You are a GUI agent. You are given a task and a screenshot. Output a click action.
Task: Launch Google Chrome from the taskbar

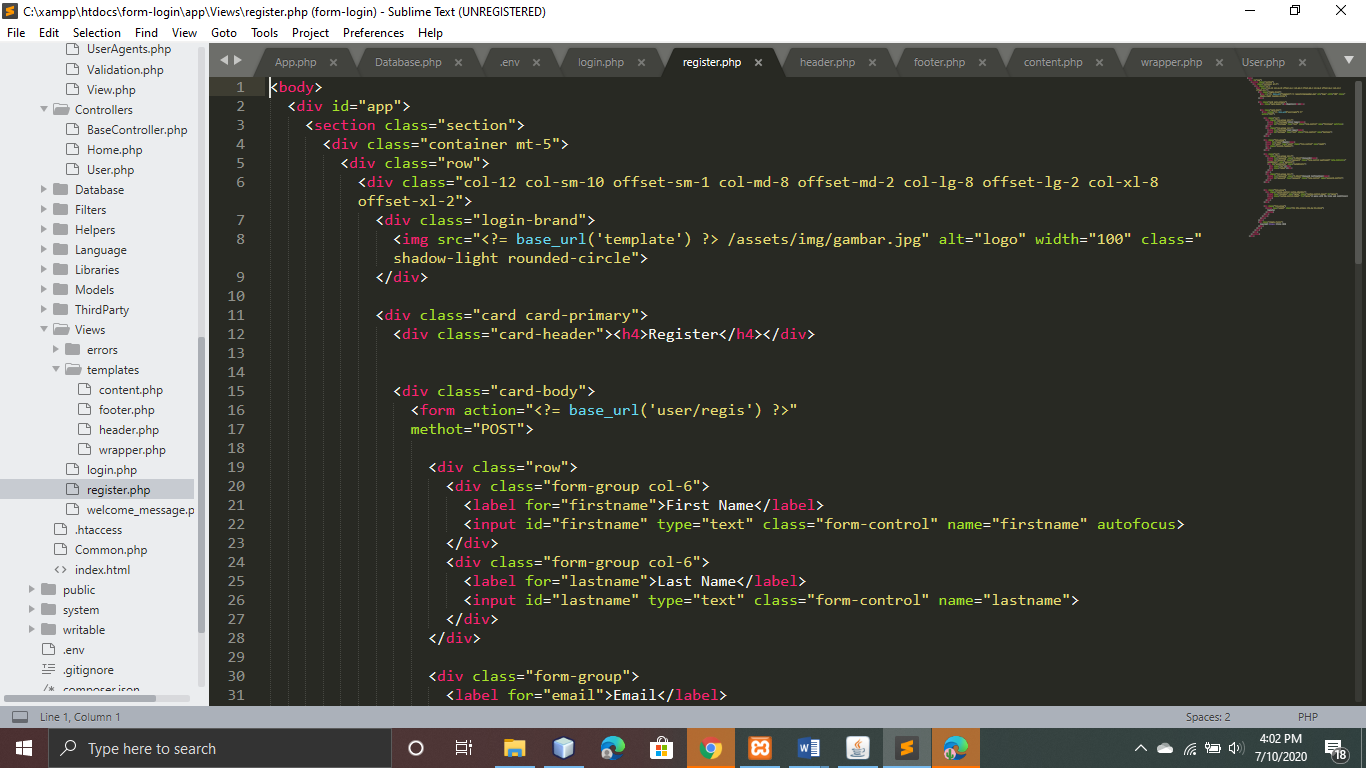711,748
